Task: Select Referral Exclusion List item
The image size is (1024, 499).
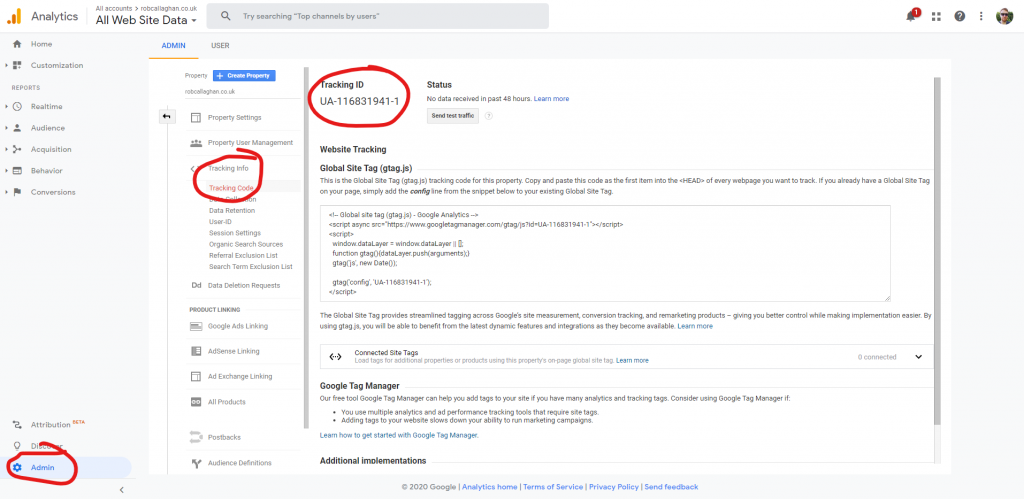Action: pyautogui.click(x=243, y=255)
